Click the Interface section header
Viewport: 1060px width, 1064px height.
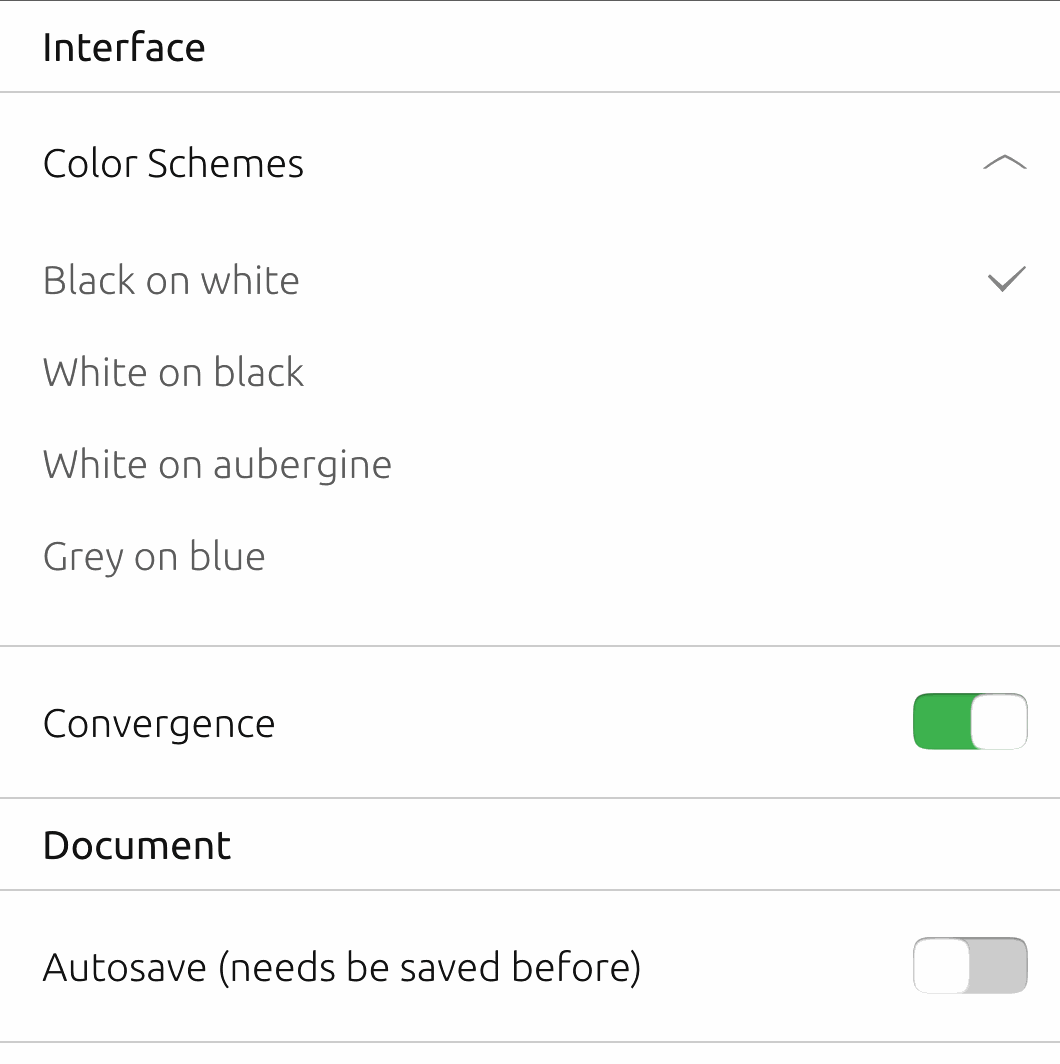[x=124, y=46]
